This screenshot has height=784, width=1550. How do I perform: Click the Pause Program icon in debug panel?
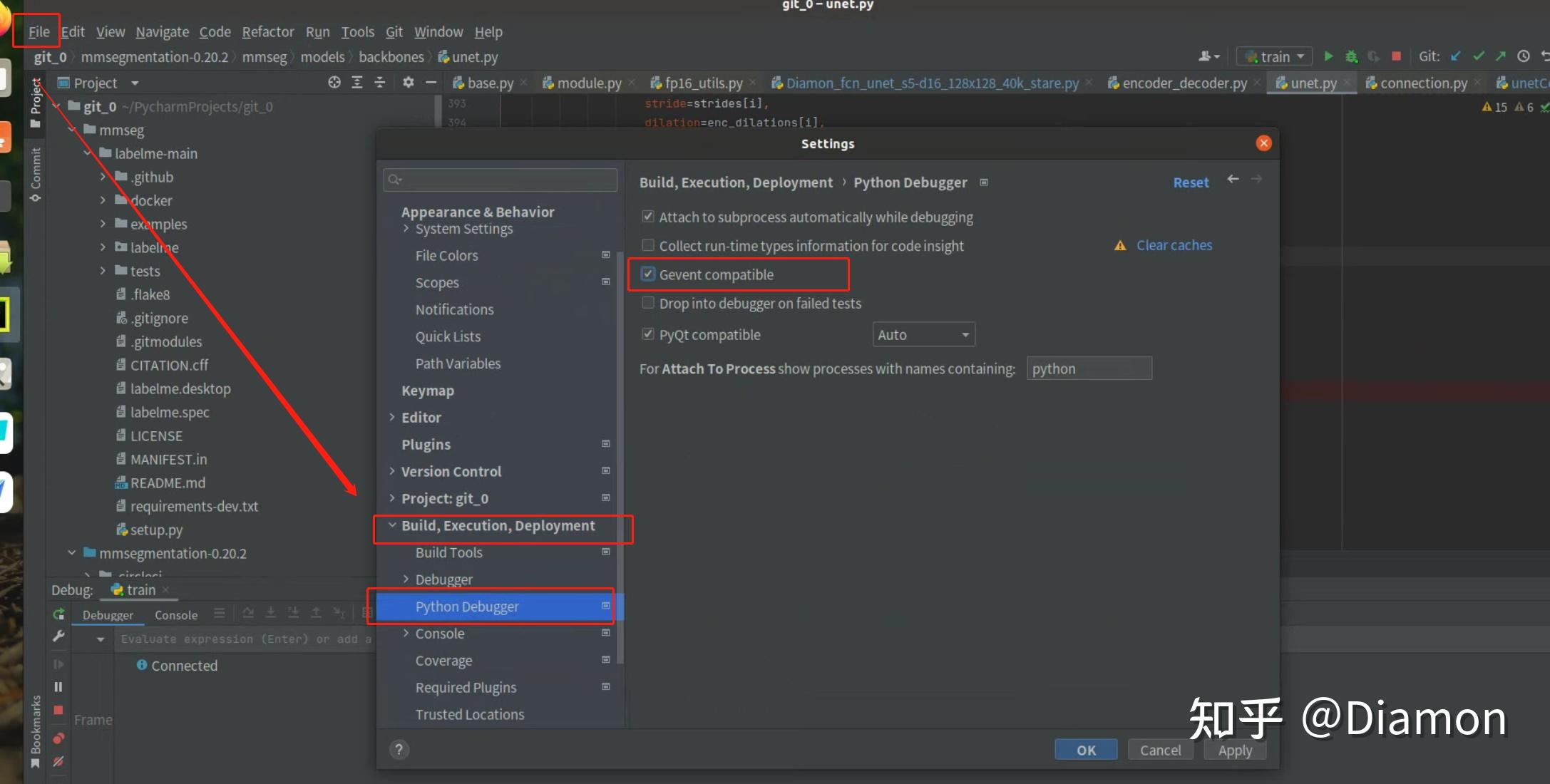[59, 686]
